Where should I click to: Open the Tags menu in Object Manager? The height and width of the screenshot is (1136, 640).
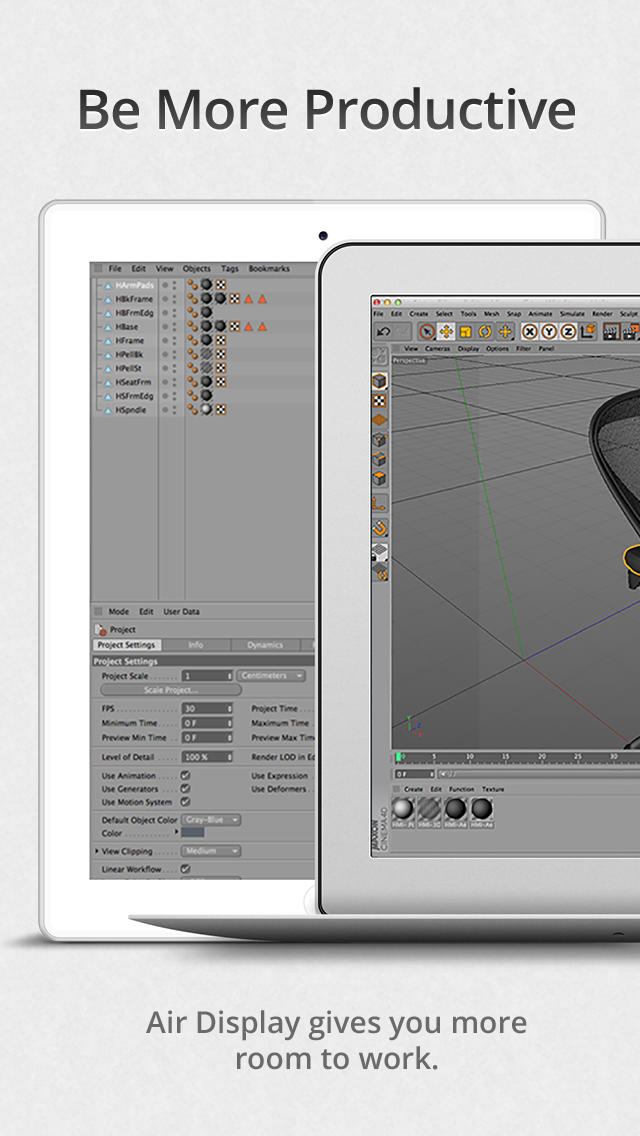pyautogui.click(x=230, y=269)
